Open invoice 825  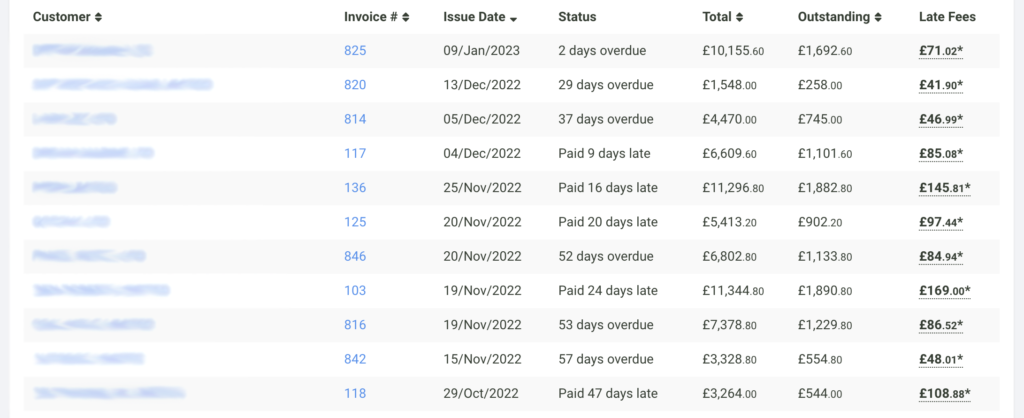click(355, 50)
